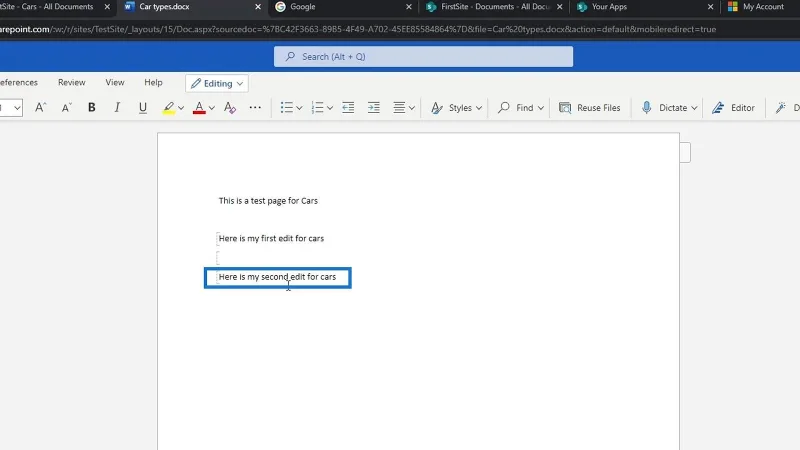Apply yellow text highlight color
The height and width of the screenshot is (450, 800).
(x=168, y=108)
